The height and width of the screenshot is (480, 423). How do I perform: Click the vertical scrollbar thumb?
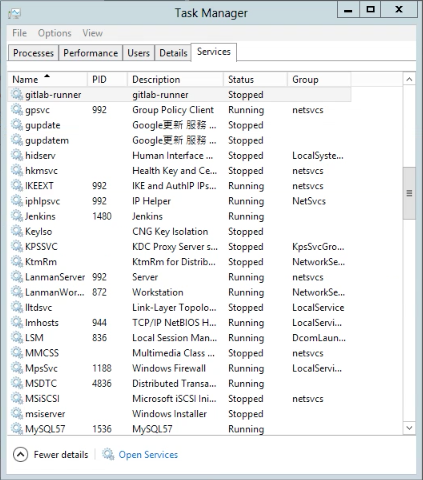(x=409, y=193)
